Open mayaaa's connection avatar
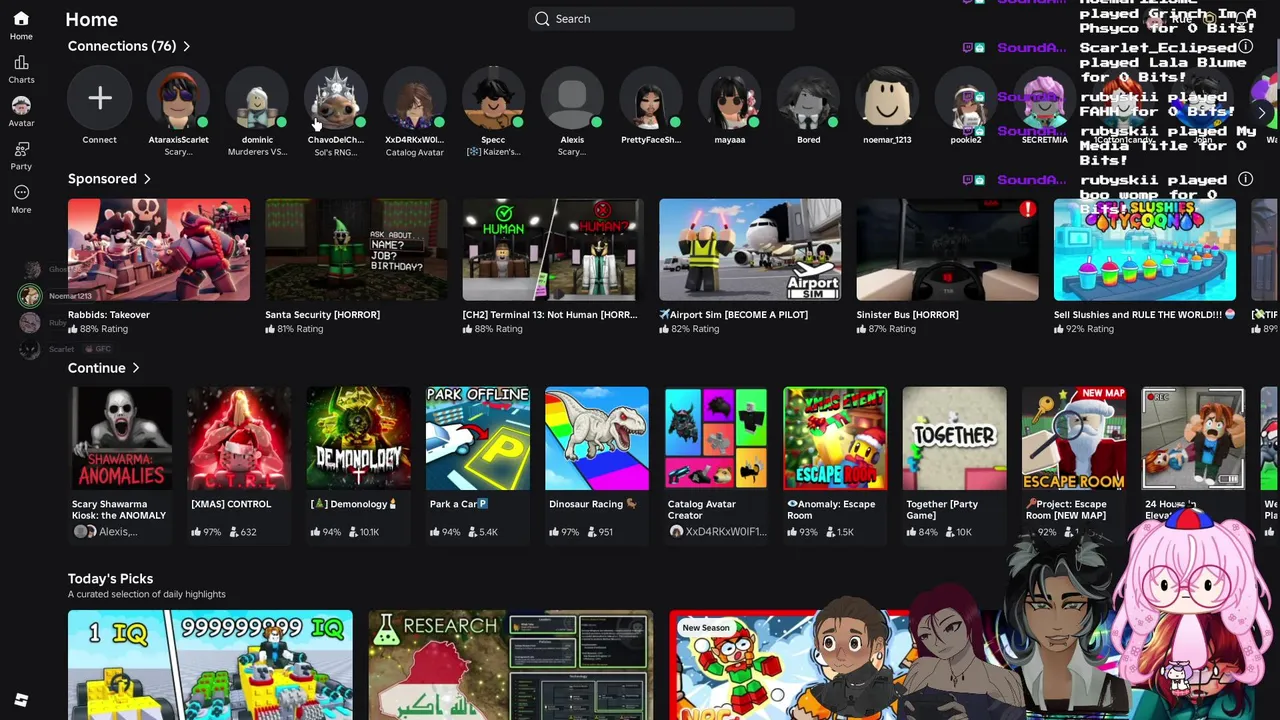1280x720 pixels. [730, 98]
